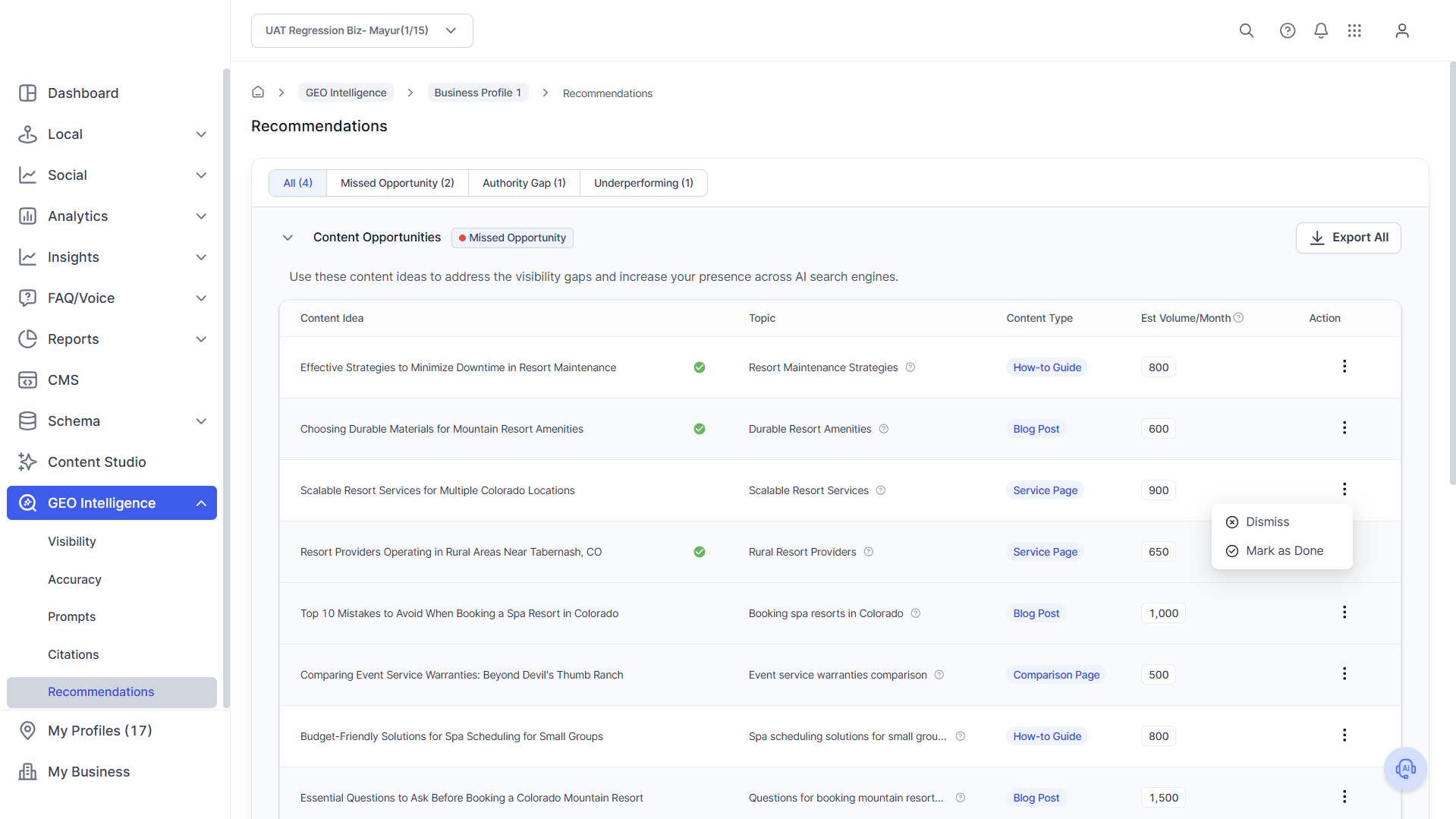Click info icon beside Scalable Resort Services topic
This screenshot has width=1456, height=819.
(x=881, y=490)
